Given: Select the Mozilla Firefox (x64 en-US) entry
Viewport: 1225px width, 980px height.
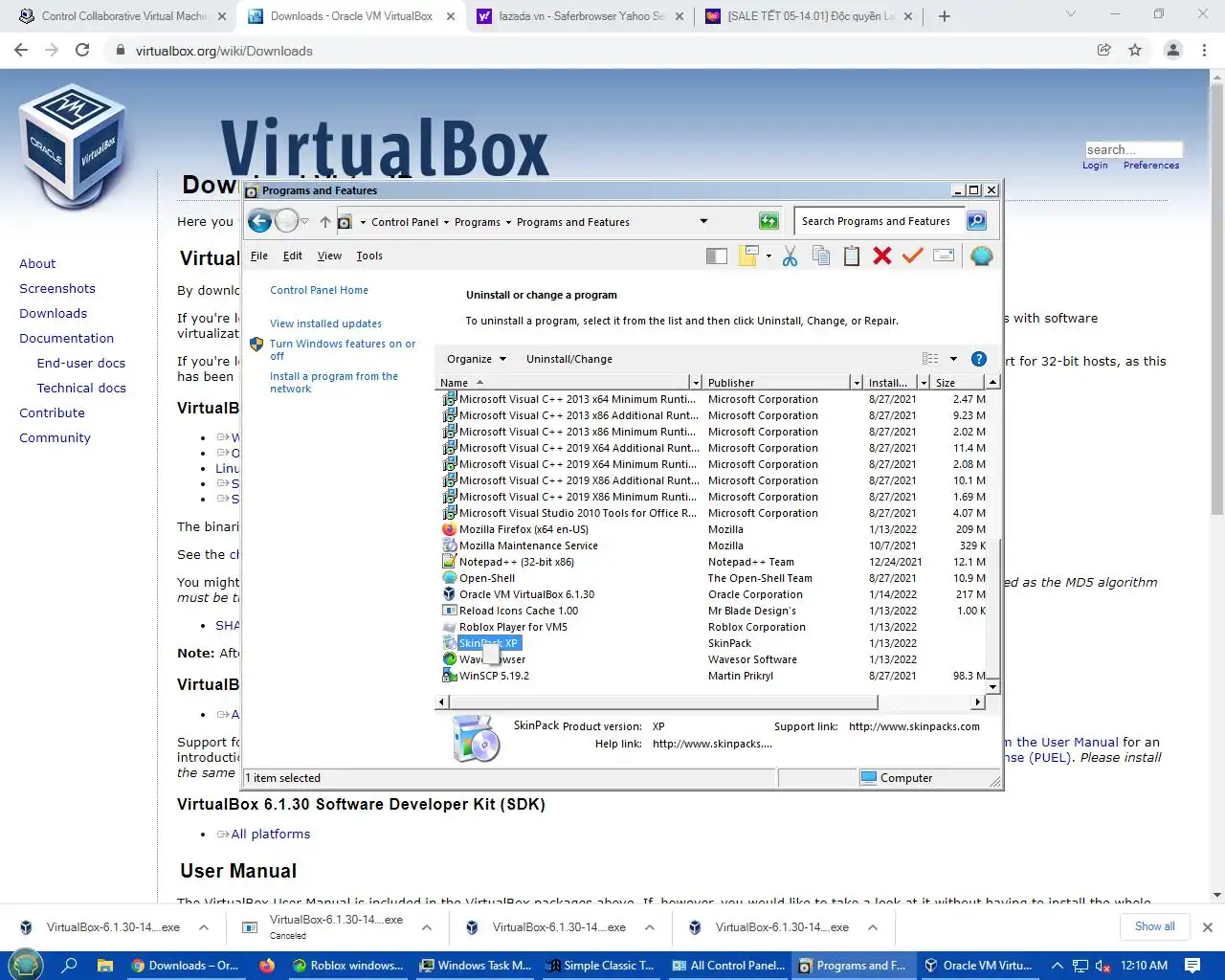Looking at the screenshot, I should tap(714, 529).
